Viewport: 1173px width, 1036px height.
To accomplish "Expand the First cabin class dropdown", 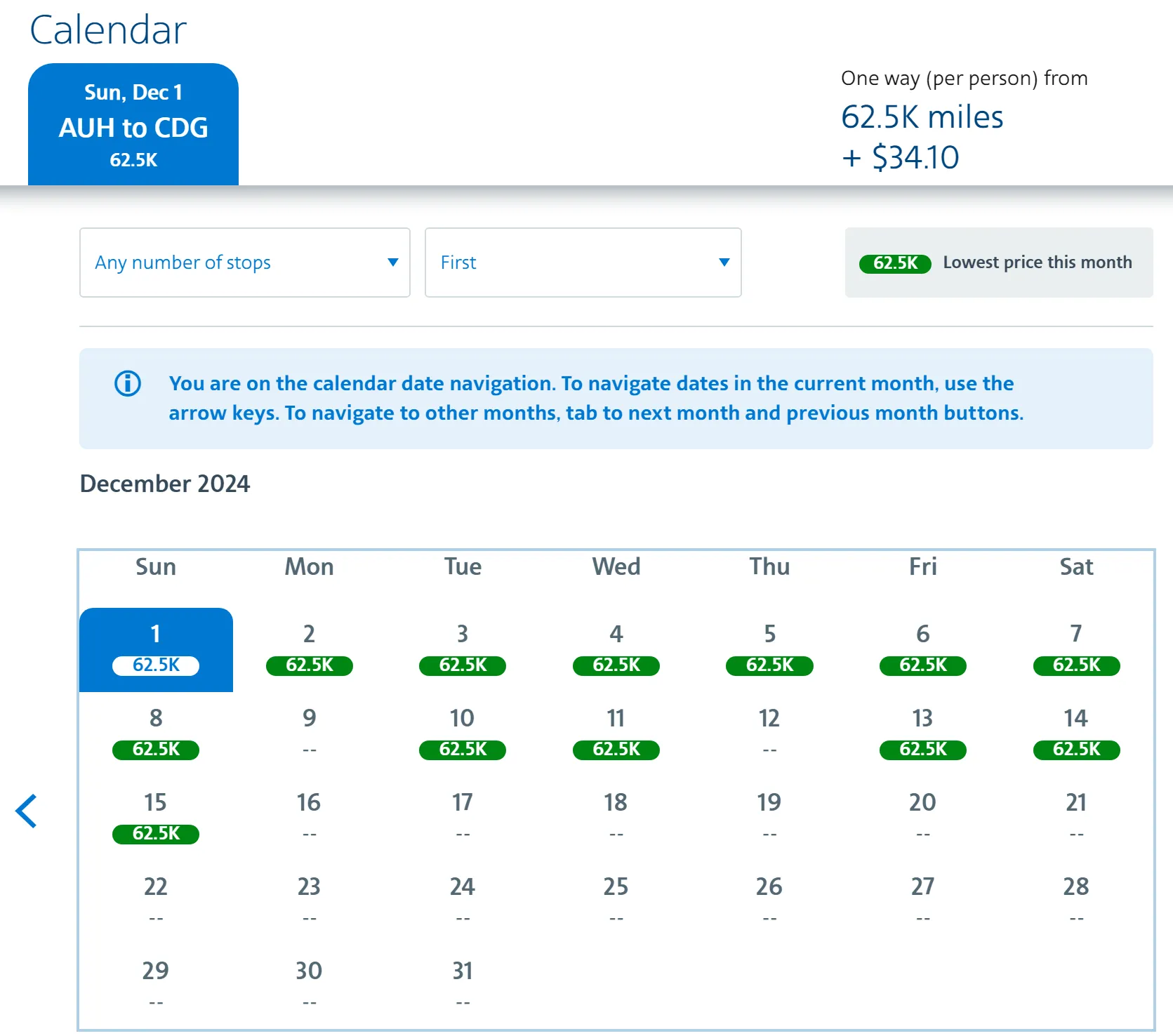I will point(583,263).
